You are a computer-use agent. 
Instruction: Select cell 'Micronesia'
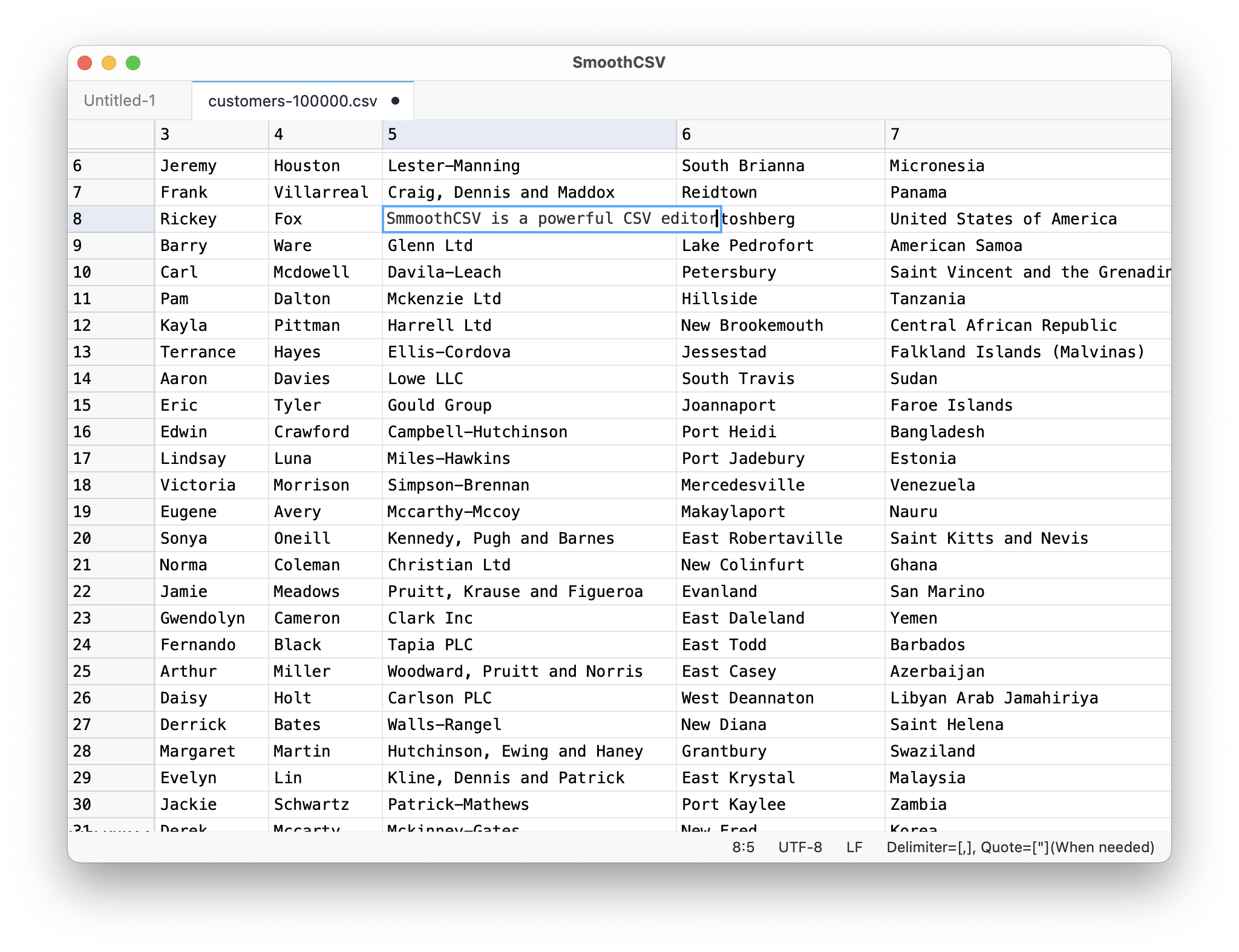click(x=1028, y=166)
